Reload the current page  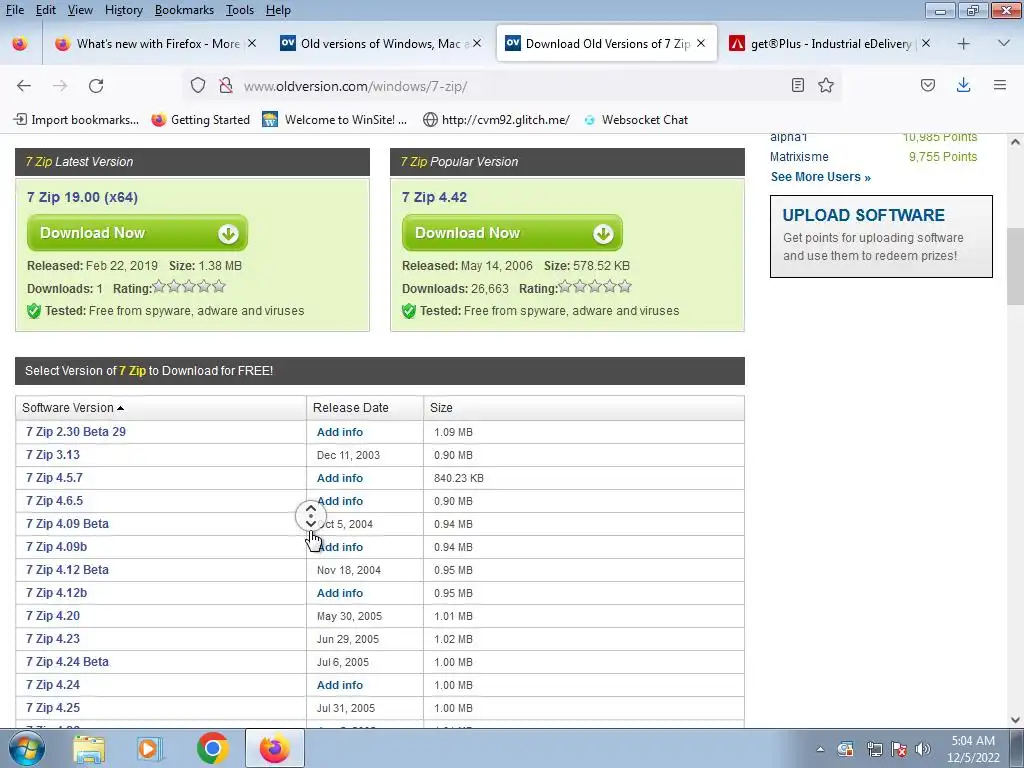(x=96, y=86)
